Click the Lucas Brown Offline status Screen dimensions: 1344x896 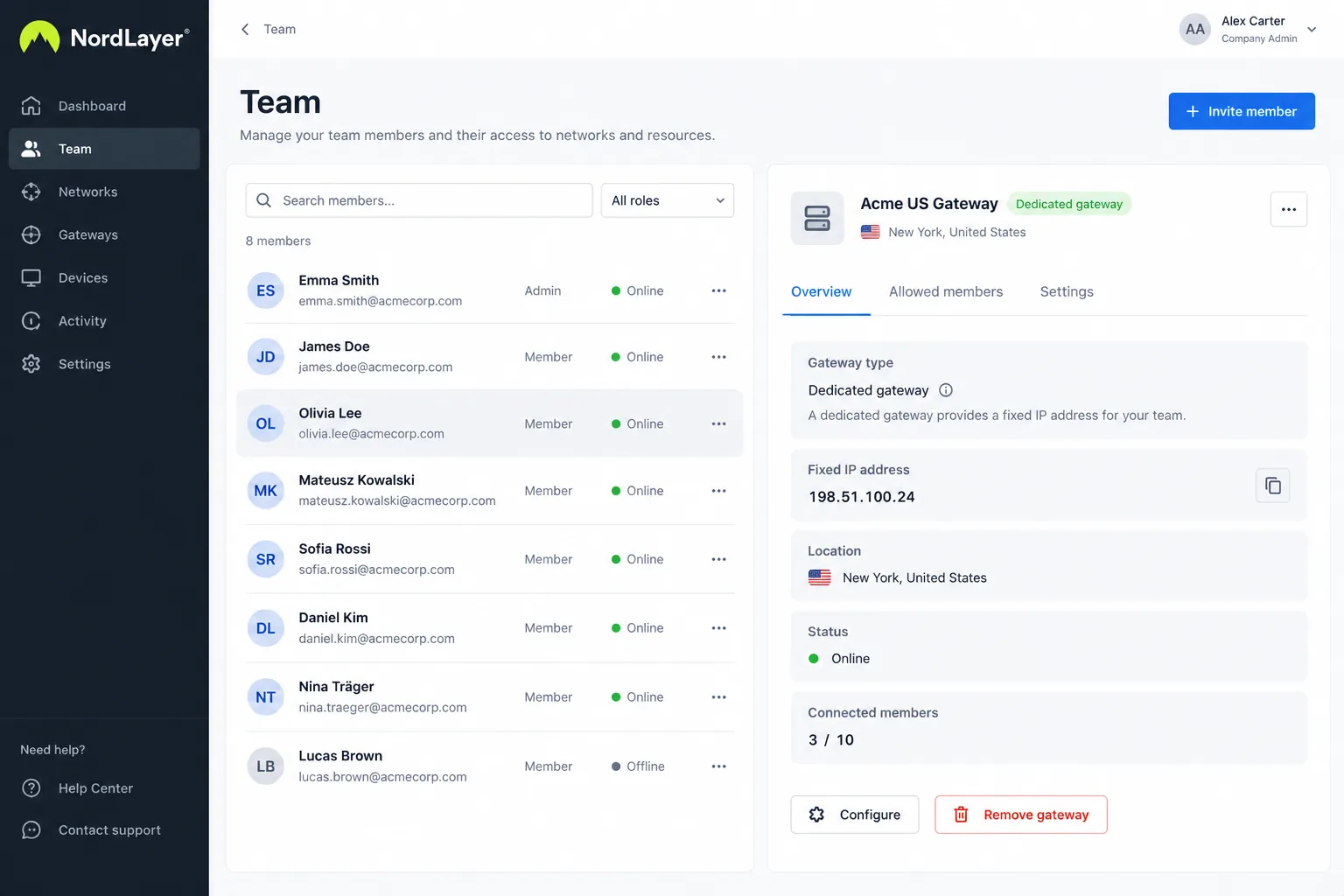click(638, 766)
